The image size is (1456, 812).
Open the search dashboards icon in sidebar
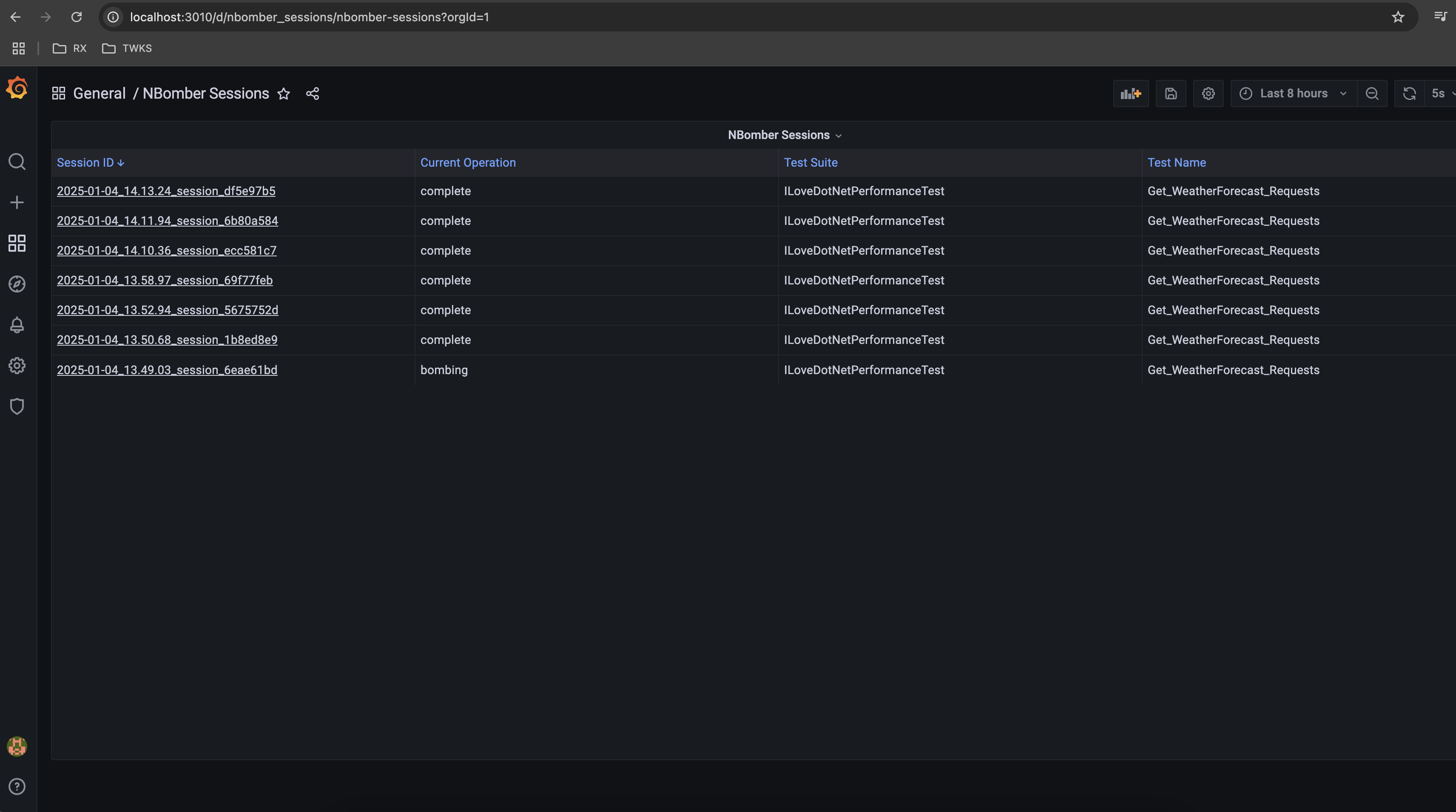(17, 162)
